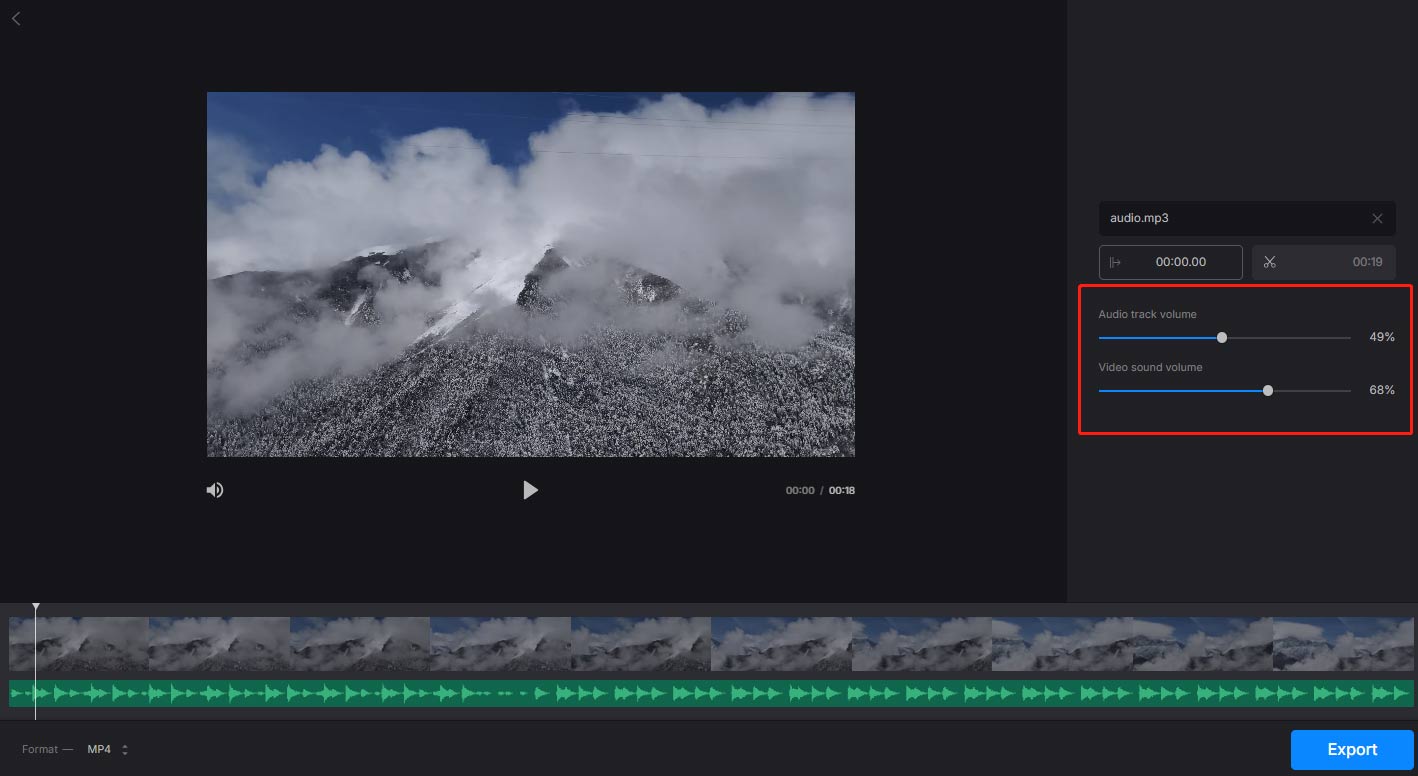The width and height of the screenshot is (1418, 776).
Task: Click the trim duration 00:19 value
Action: point(1367,262)
